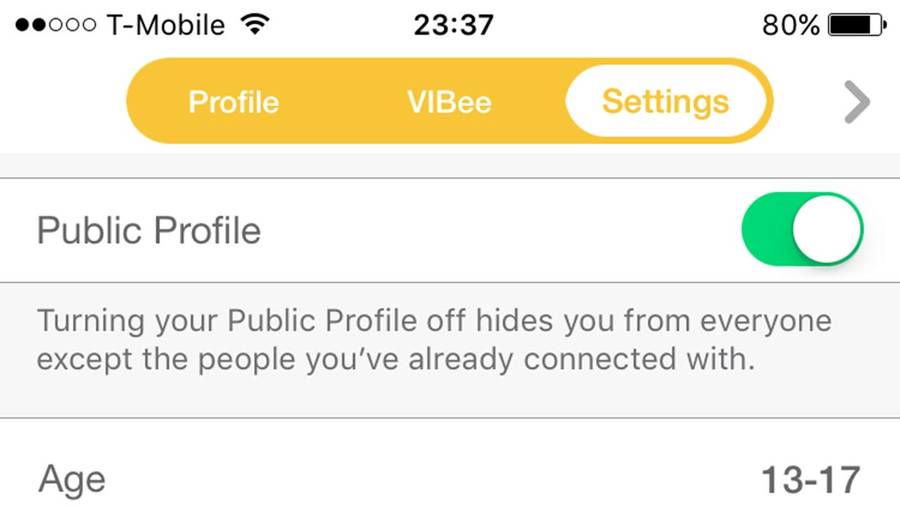Tap the white knob of the Public Profile switch

pyautogui.click(x=826, y=229)
